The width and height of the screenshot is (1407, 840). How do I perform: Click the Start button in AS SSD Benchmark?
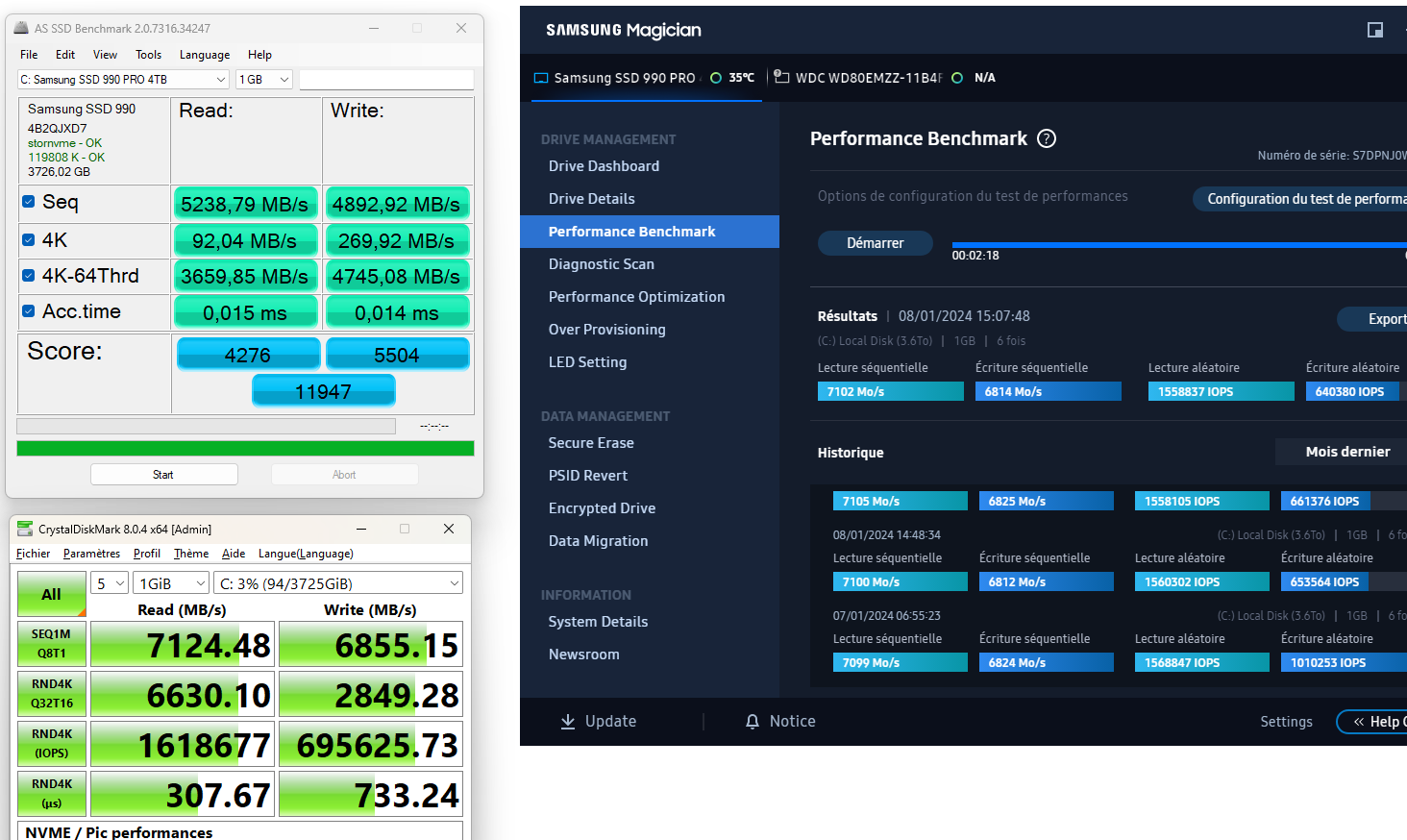[x=163, y=475]
